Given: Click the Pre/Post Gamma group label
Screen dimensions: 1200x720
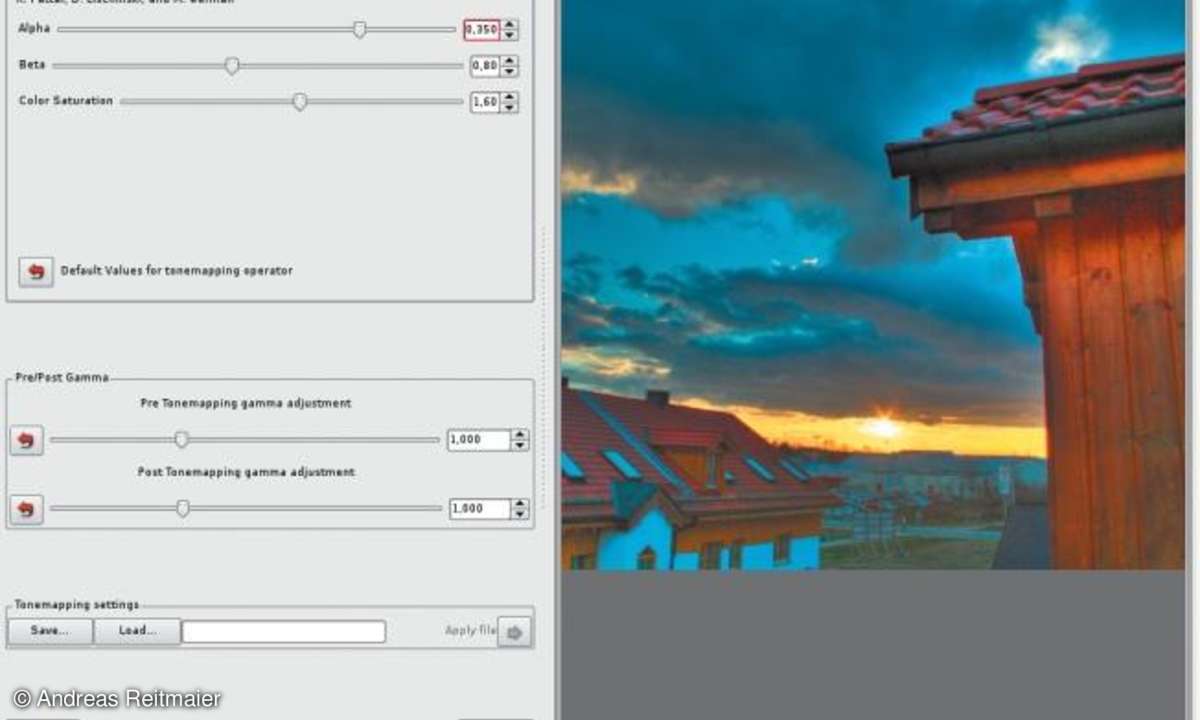Looking at the screenshot, I should pos(62,377).
